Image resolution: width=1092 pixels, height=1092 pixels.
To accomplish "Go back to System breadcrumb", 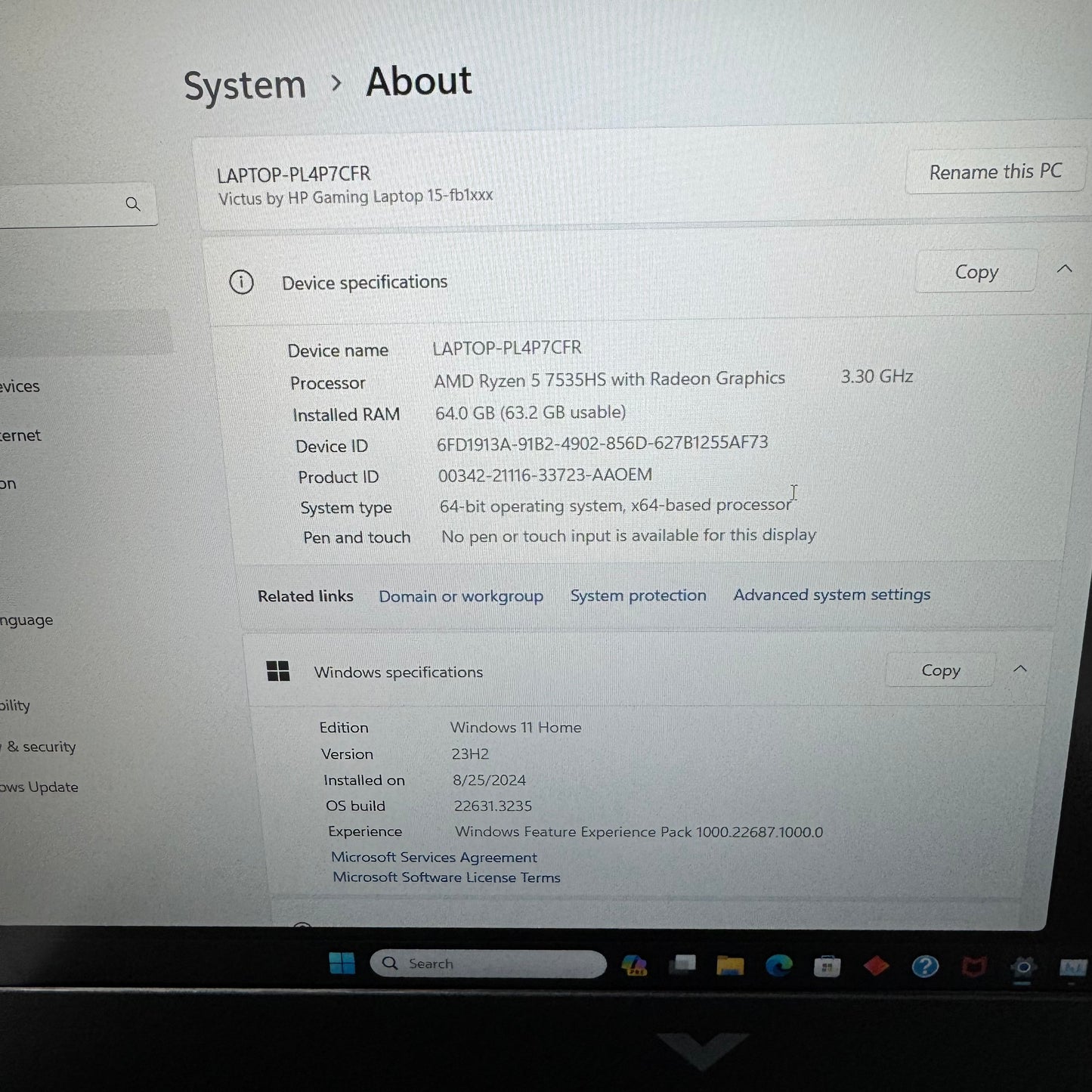I will pos(244,85).
